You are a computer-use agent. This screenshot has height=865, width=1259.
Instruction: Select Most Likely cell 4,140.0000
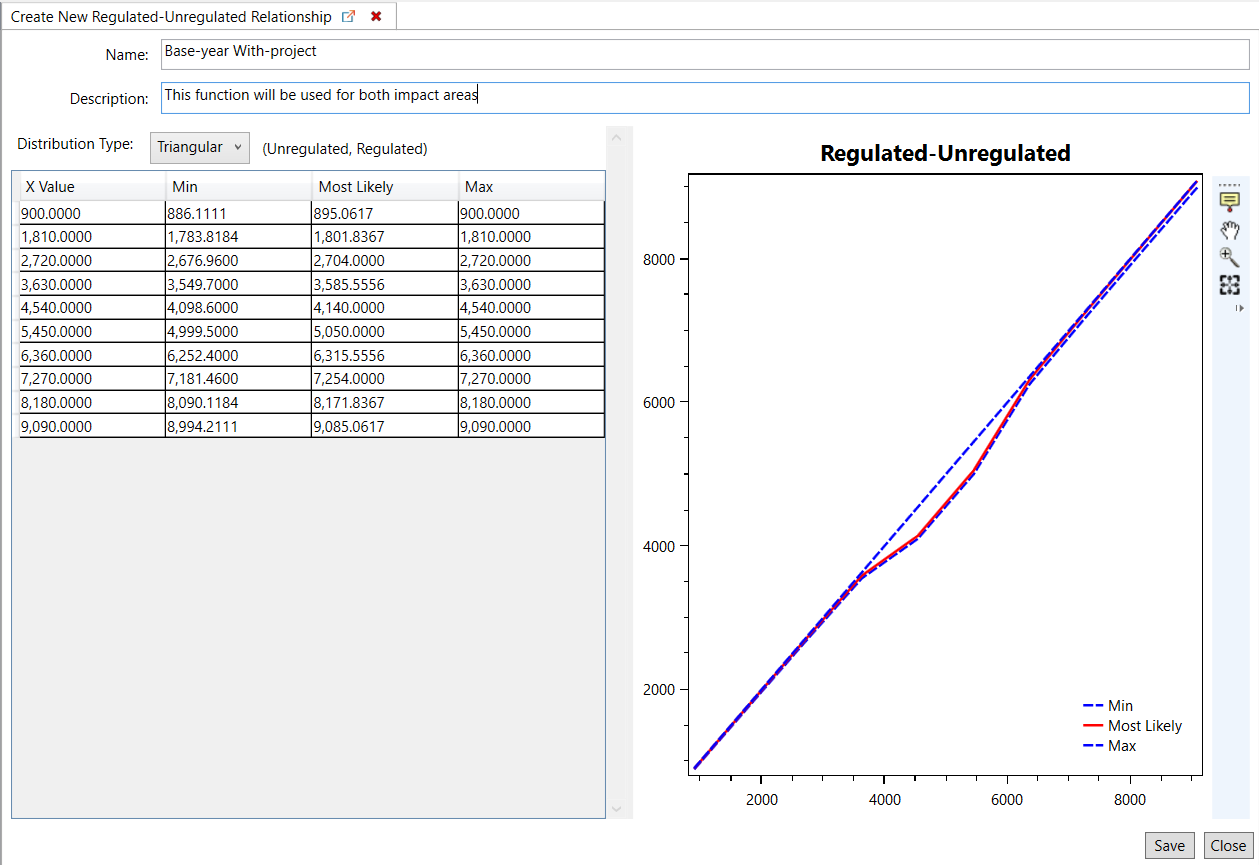tap(385, 308)
